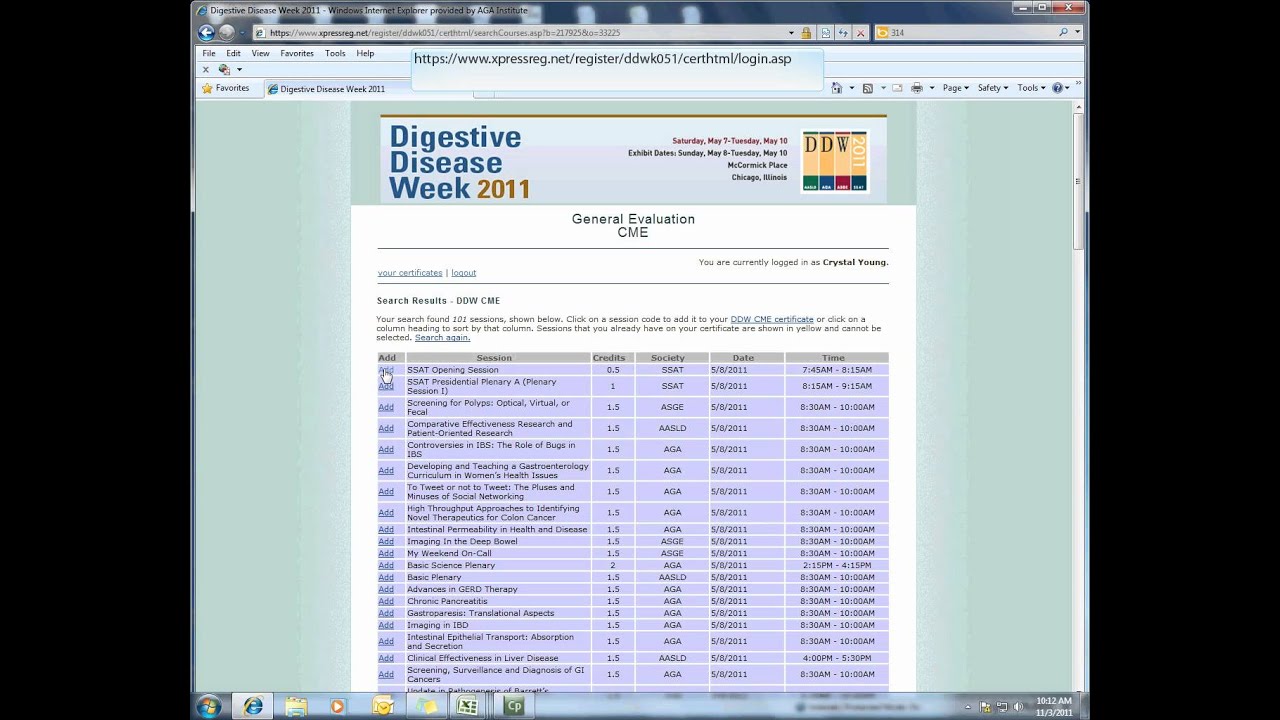
Task: Expand the Page menu dropdown
Action: click(955, 88)
